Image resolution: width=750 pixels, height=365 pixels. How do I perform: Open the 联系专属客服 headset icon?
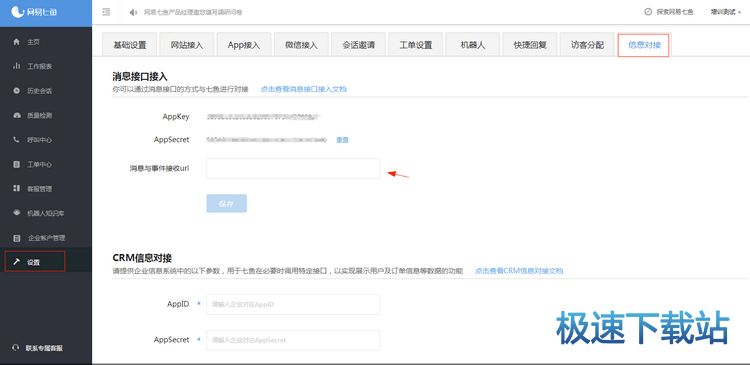[16, 348]
